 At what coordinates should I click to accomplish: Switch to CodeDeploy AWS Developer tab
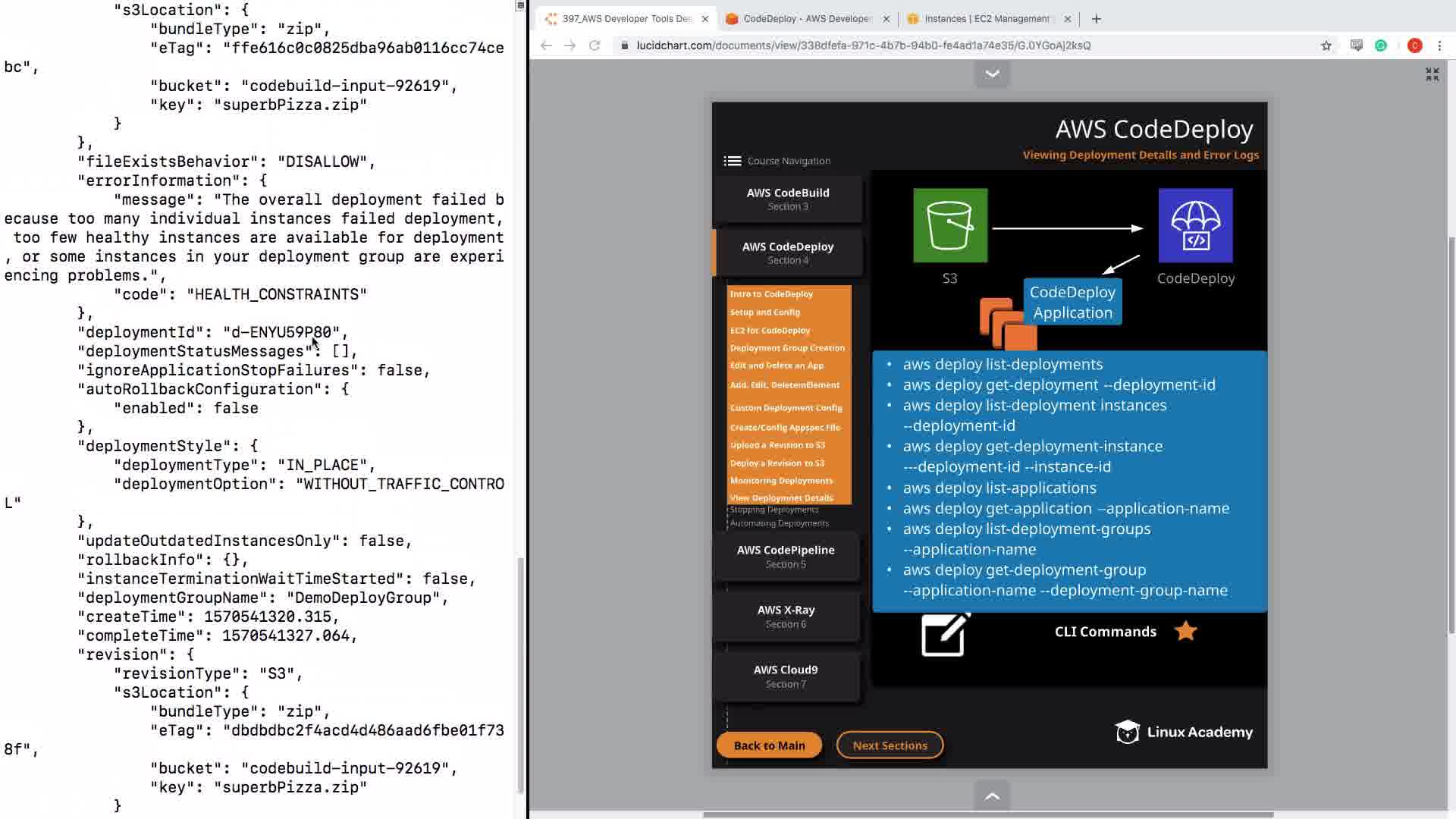tap(807, 19)
